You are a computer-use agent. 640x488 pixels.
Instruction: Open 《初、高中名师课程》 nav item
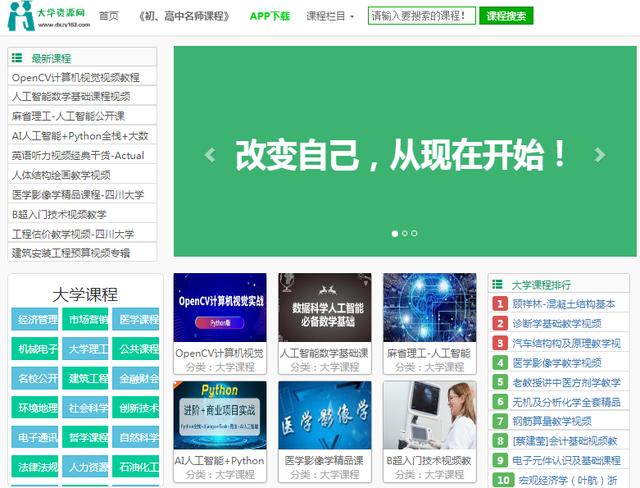click(184, 16)
